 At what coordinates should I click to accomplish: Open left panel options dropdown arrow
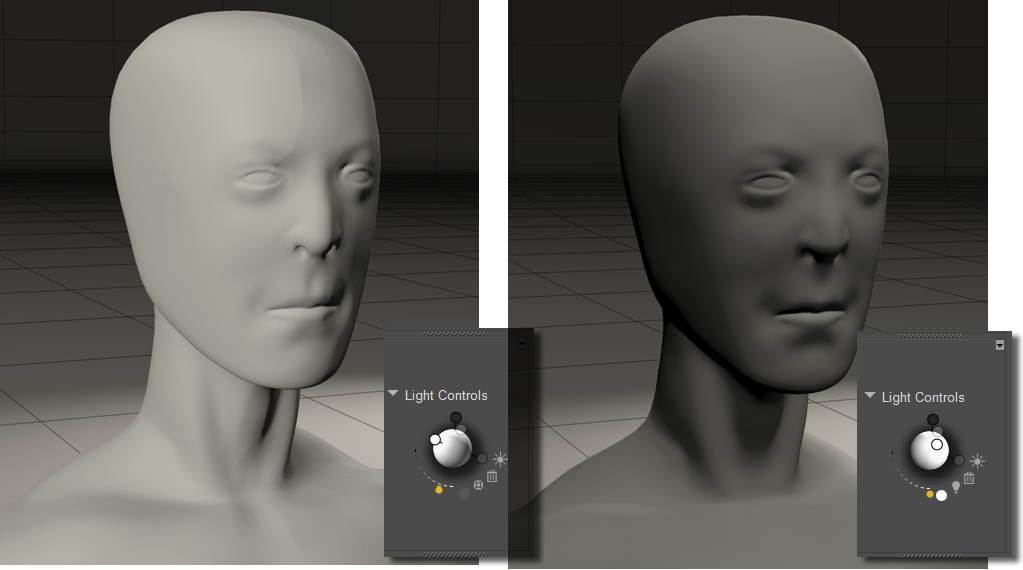(x=523, y=343)
